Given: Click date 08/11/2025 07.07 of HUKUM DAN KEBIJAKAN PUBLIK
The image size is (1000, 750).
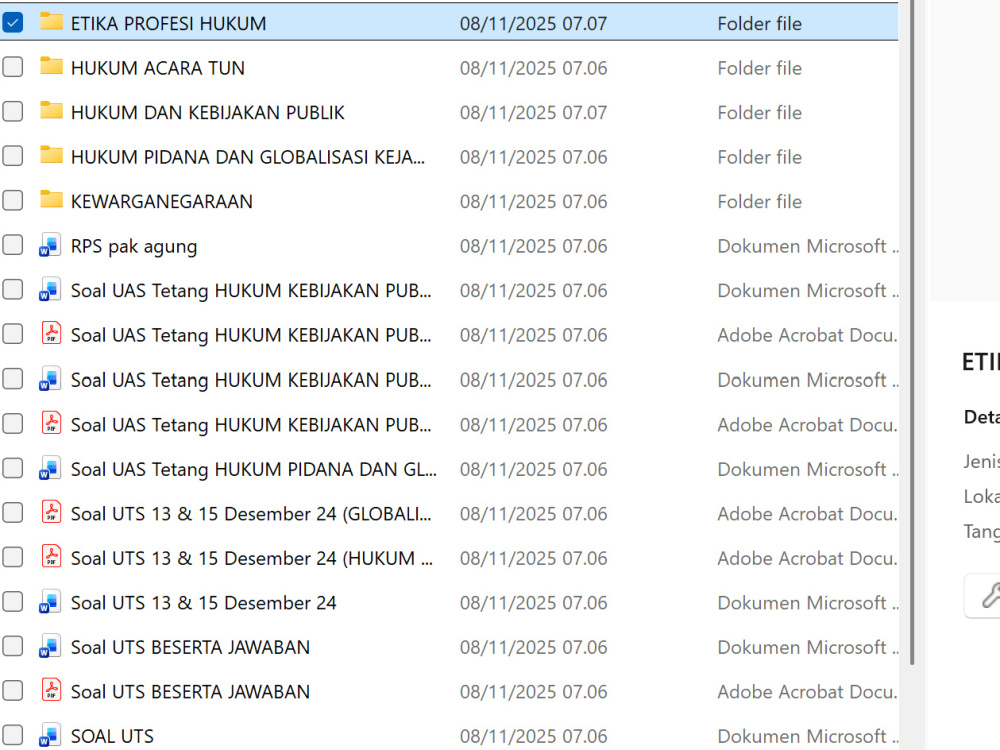Looking at the screenshot, I should coord(533,113).
